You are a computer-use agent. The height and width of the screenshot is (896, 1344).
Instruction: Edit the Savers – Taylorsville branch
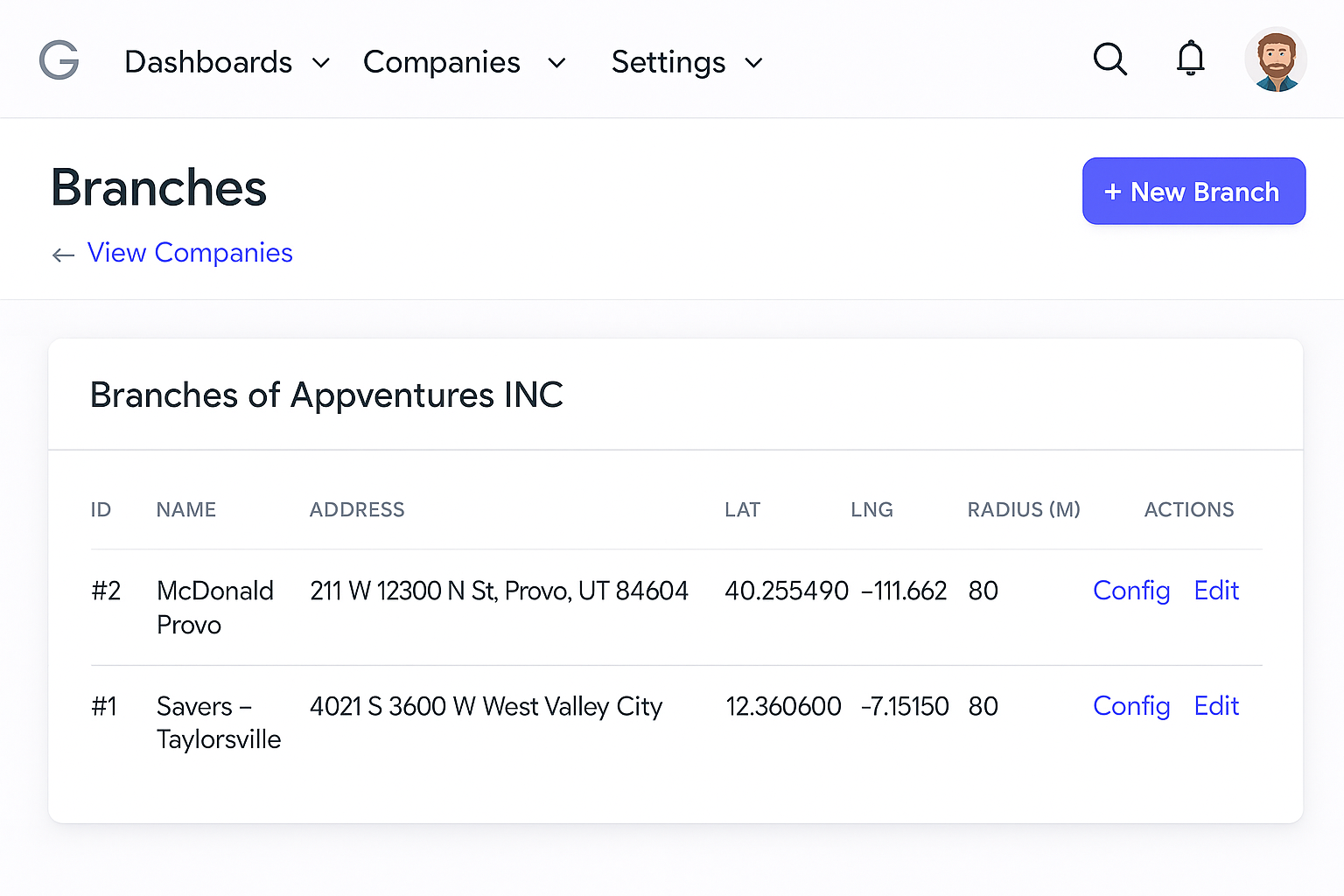1215,706
